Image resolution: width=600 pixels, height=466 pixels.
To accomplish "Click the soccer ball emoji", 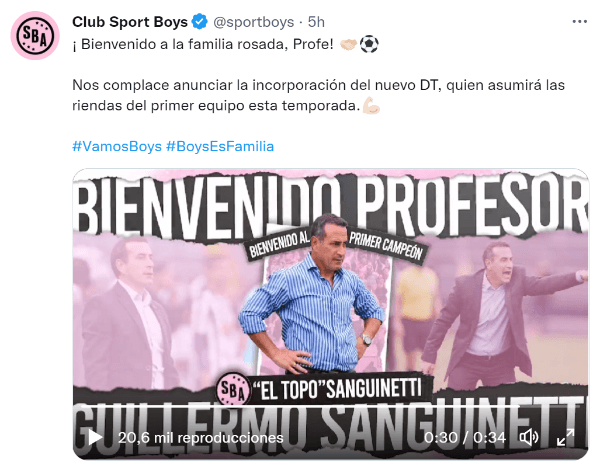I will (x=369, y=44).
